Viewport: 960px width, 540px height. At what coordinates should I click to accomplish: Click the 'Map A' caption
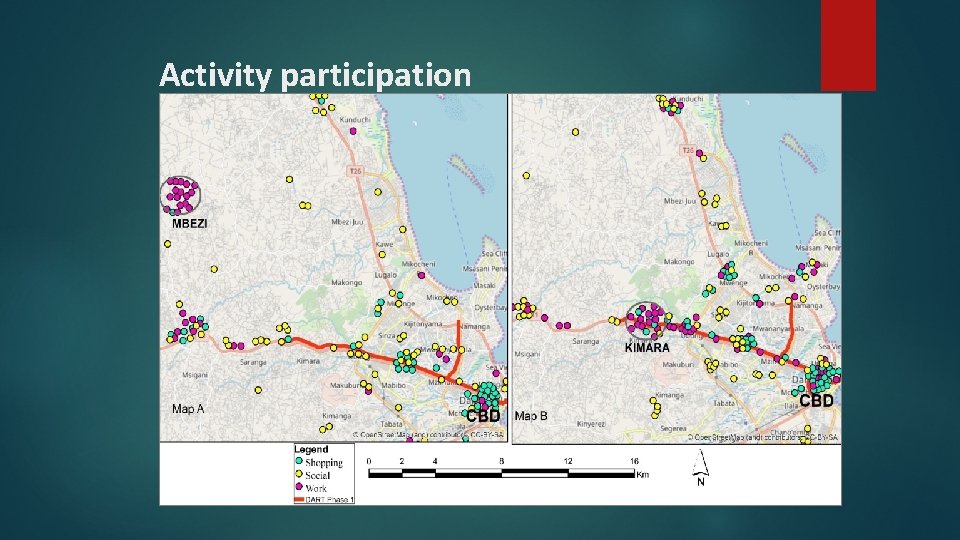(188, 409)
